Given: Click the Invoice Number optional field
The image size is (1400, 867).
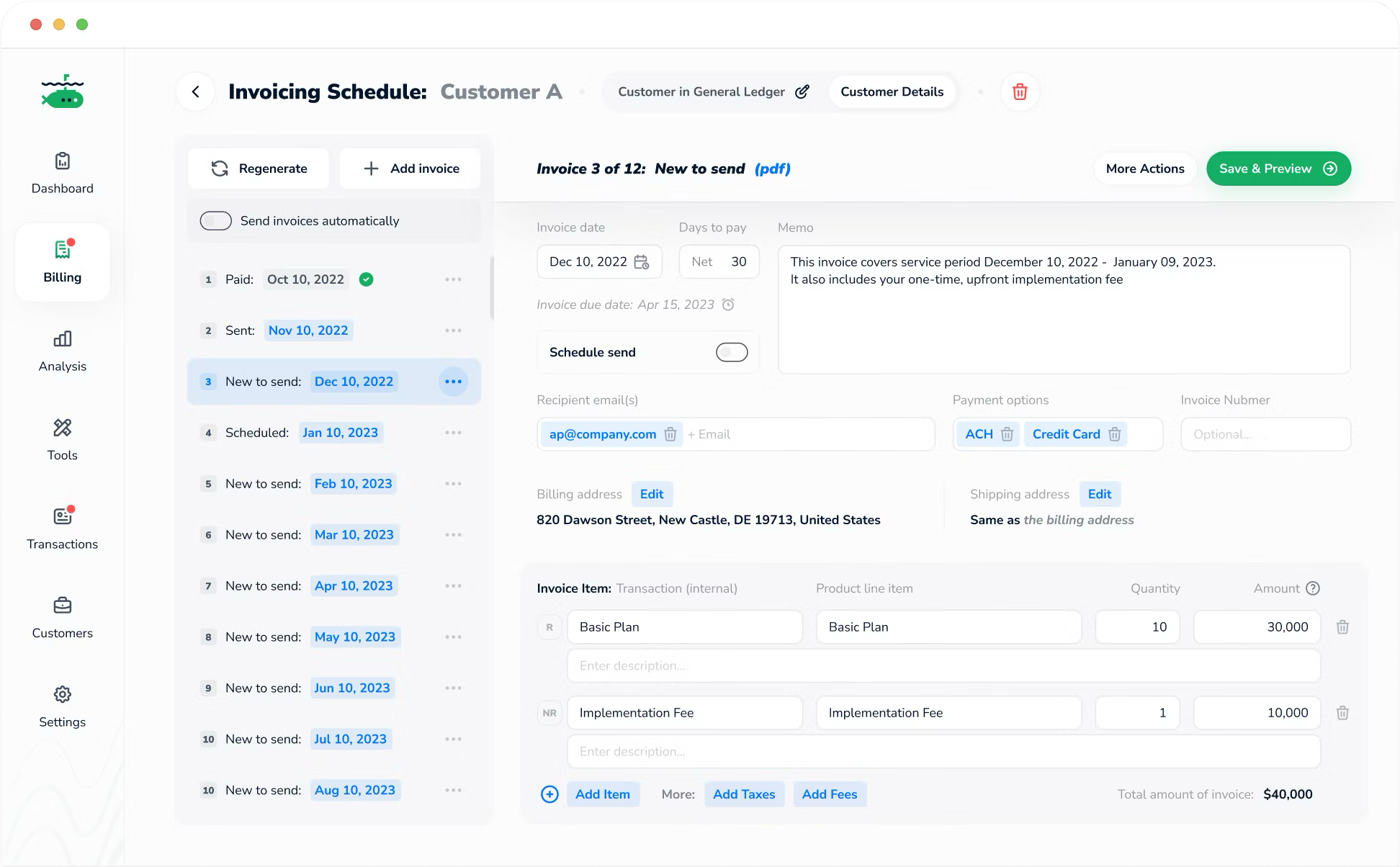Looking at the screenshot, I should (x=1265, y=434).
